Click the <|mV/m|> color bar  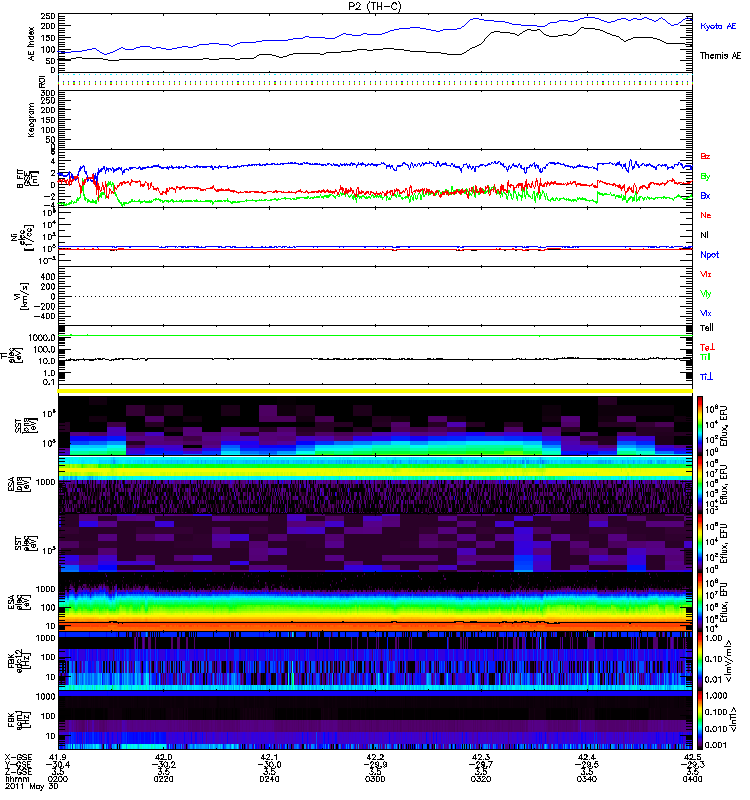(x=700, y=661)
